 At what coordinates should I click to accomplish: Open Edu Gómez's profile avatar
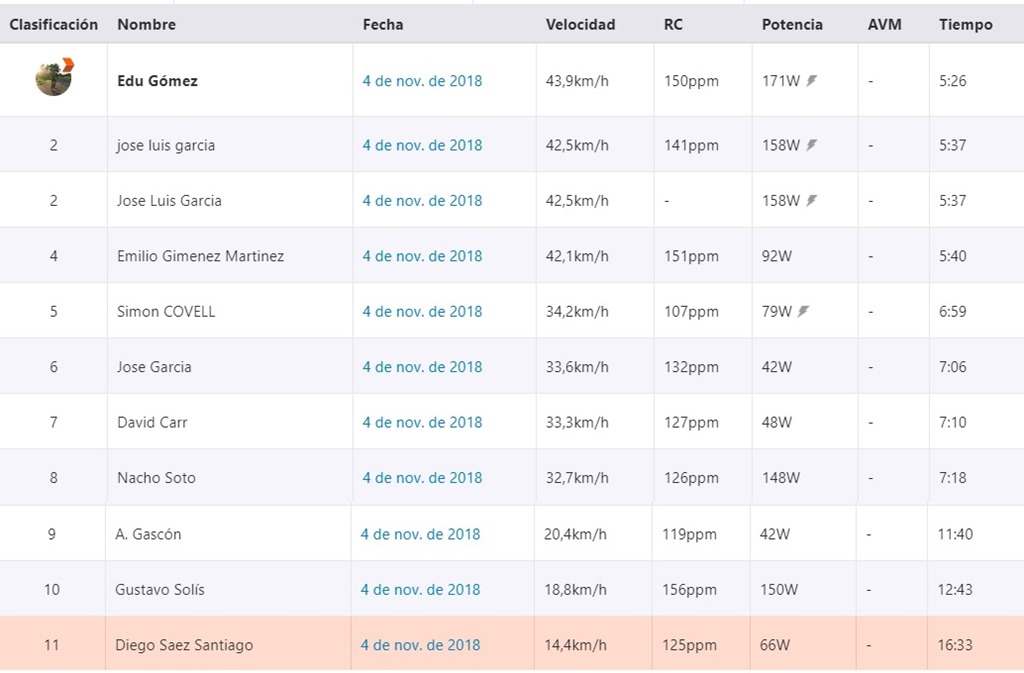54,78
